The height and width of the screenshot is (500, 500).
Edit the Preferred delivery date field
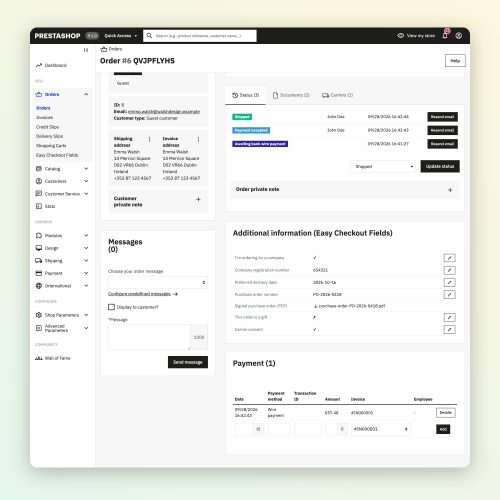(x=449, y=282)
